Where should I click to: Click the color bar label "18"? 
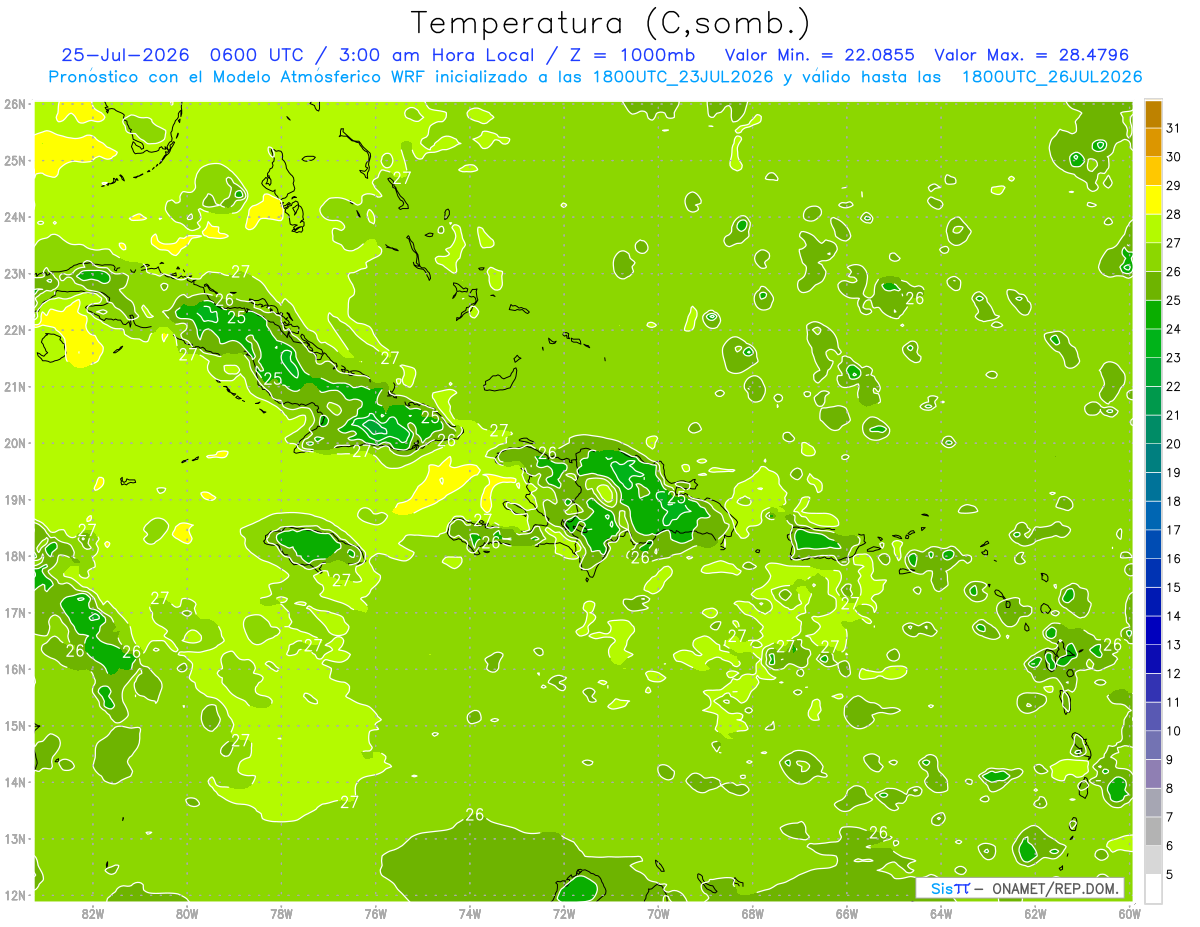1173,501
